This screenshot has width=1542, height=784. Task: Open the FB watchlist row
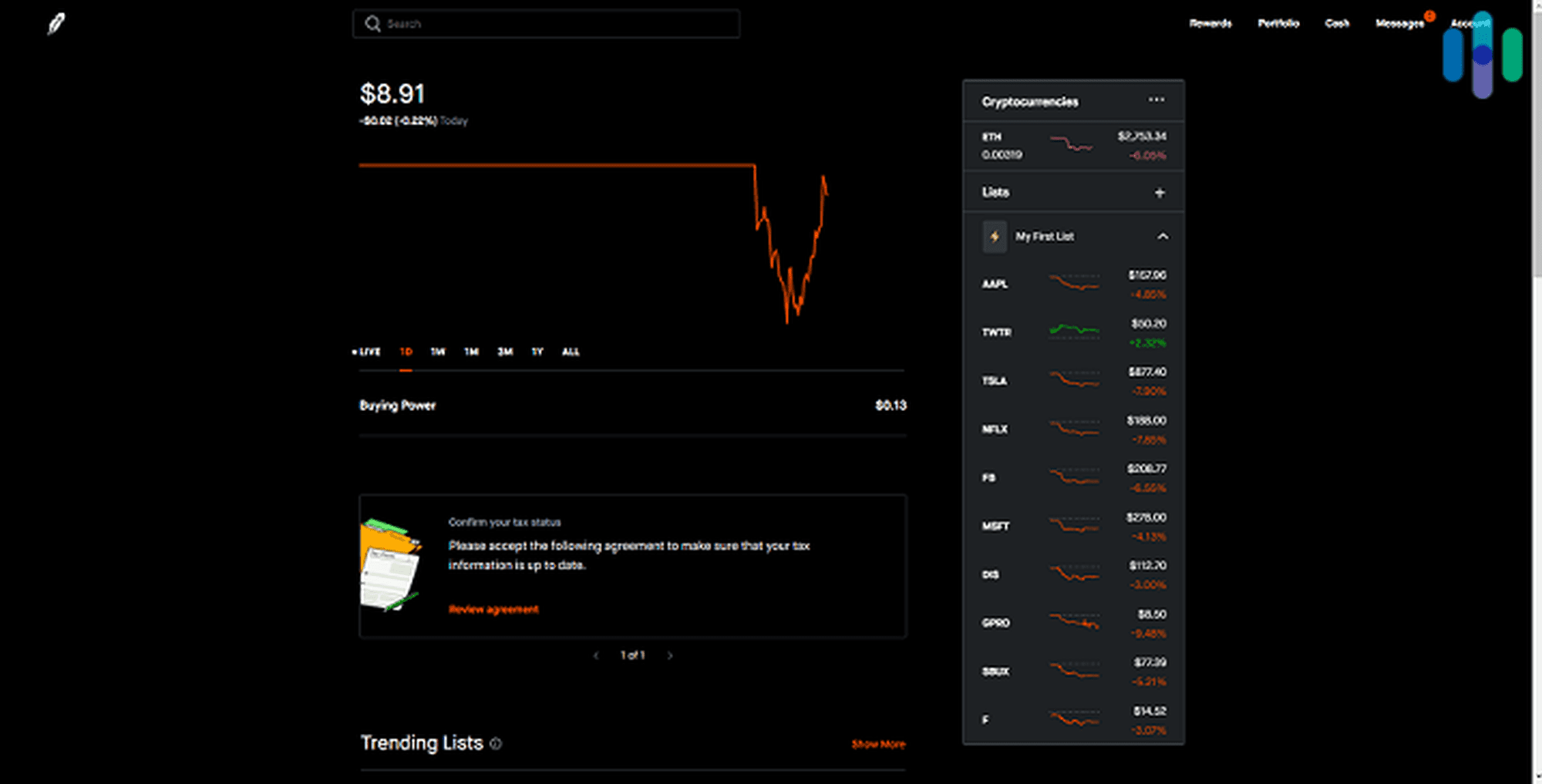point(1073,478)
